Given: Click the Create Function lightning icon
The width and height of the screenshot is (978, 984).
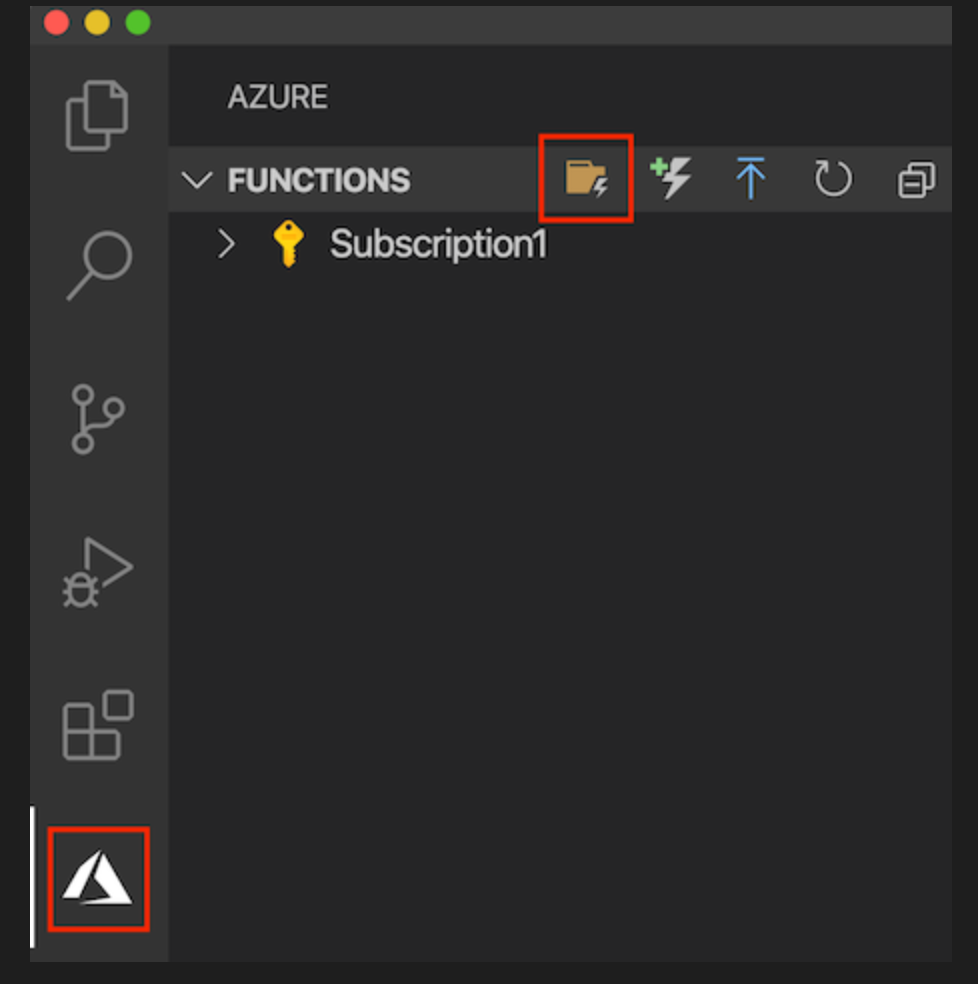Looking at the screenshot, I should click(x=670, y=179).
